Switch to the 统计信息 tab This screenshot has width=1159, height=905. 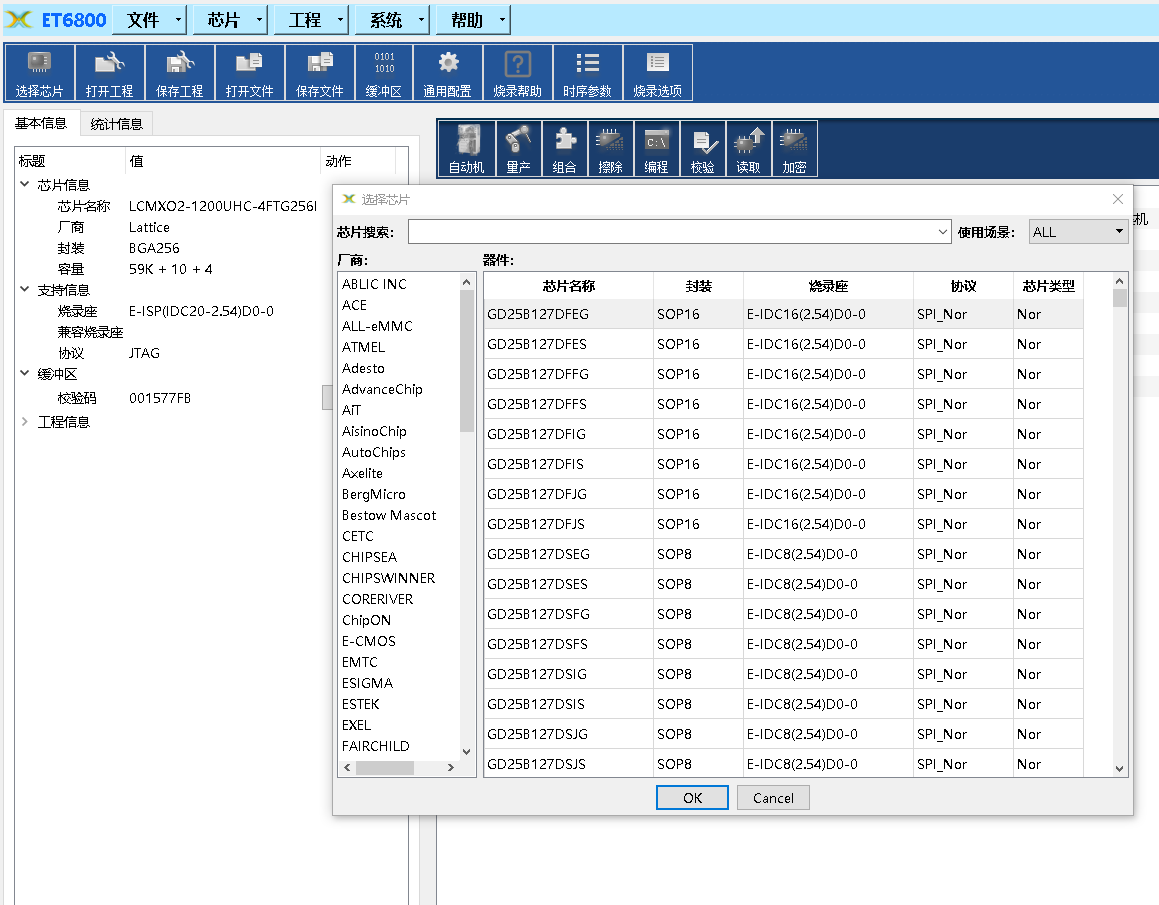click(116, 124)
